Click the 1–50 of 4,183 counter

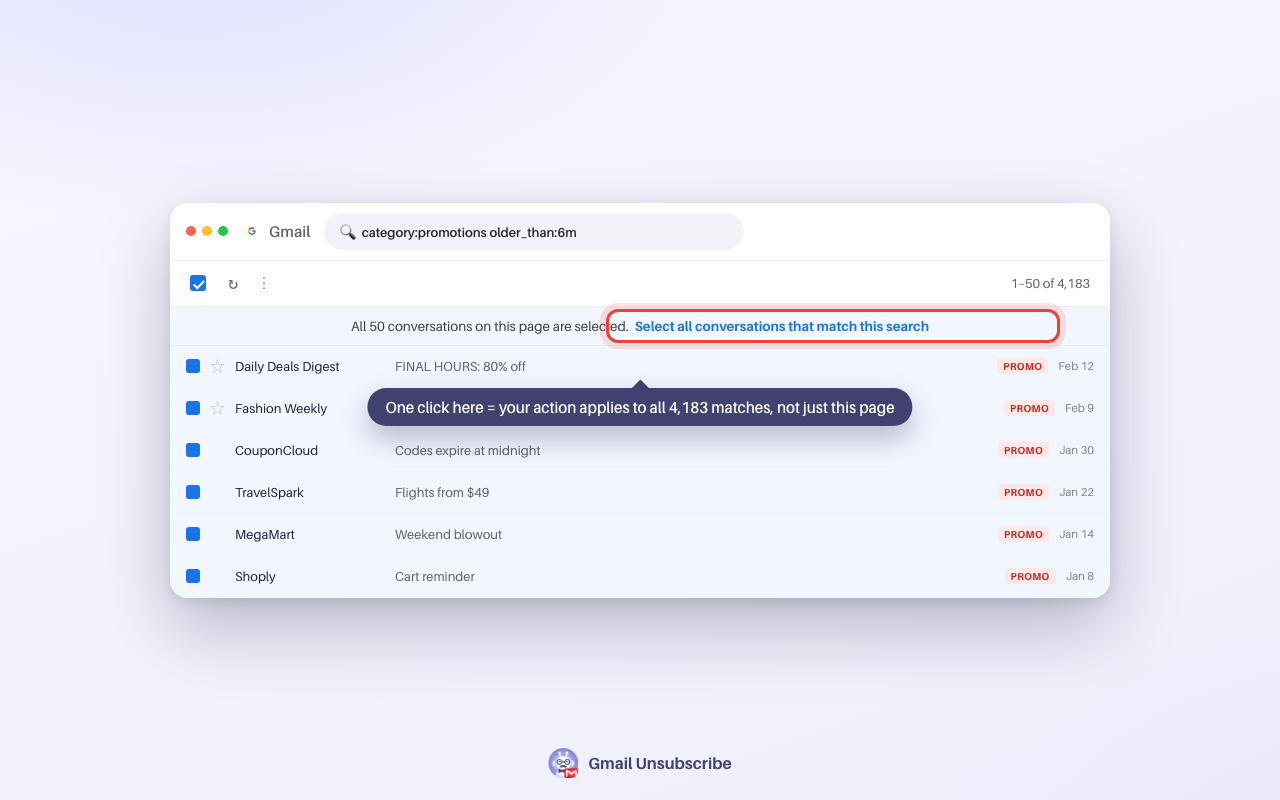point(1050,284)
